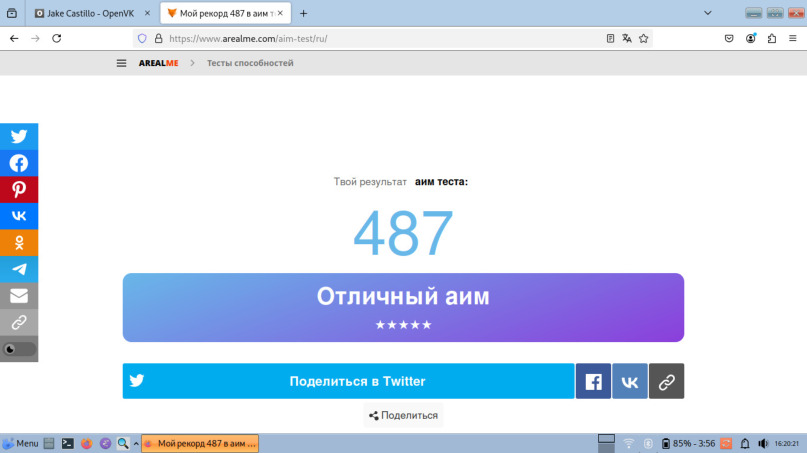Share via Odnoklassniki sidebar icon
Viewport: 807px width, 453px height.
(19, 242)
